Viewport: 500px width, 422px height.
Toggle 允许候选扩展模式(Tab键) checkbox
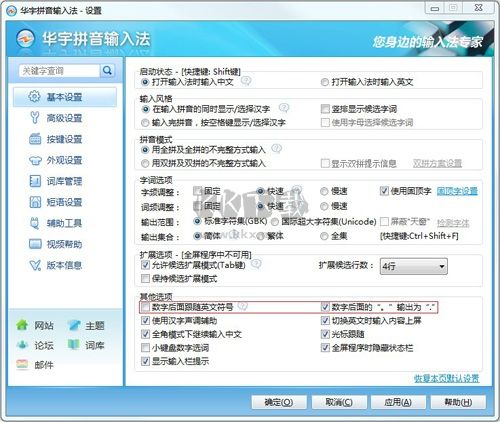click(145, 265)
